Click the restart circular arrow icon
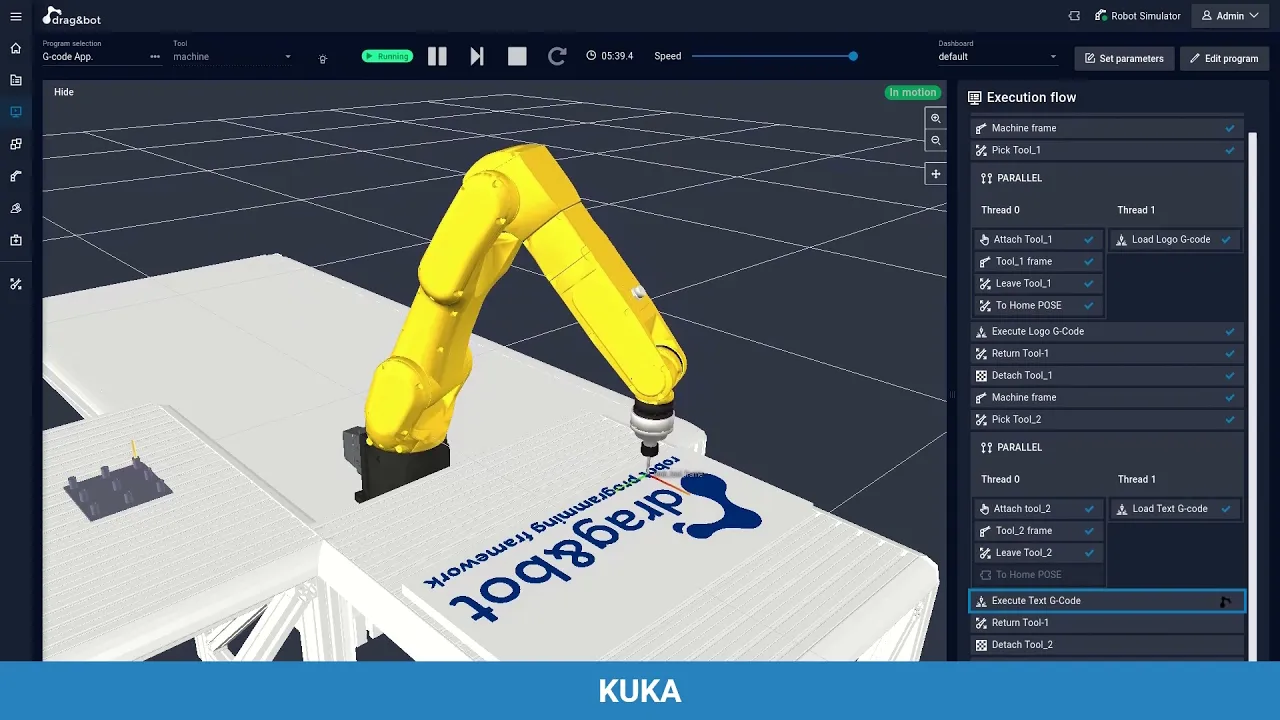Screen dimensions: 1280x720 [557, 57]
